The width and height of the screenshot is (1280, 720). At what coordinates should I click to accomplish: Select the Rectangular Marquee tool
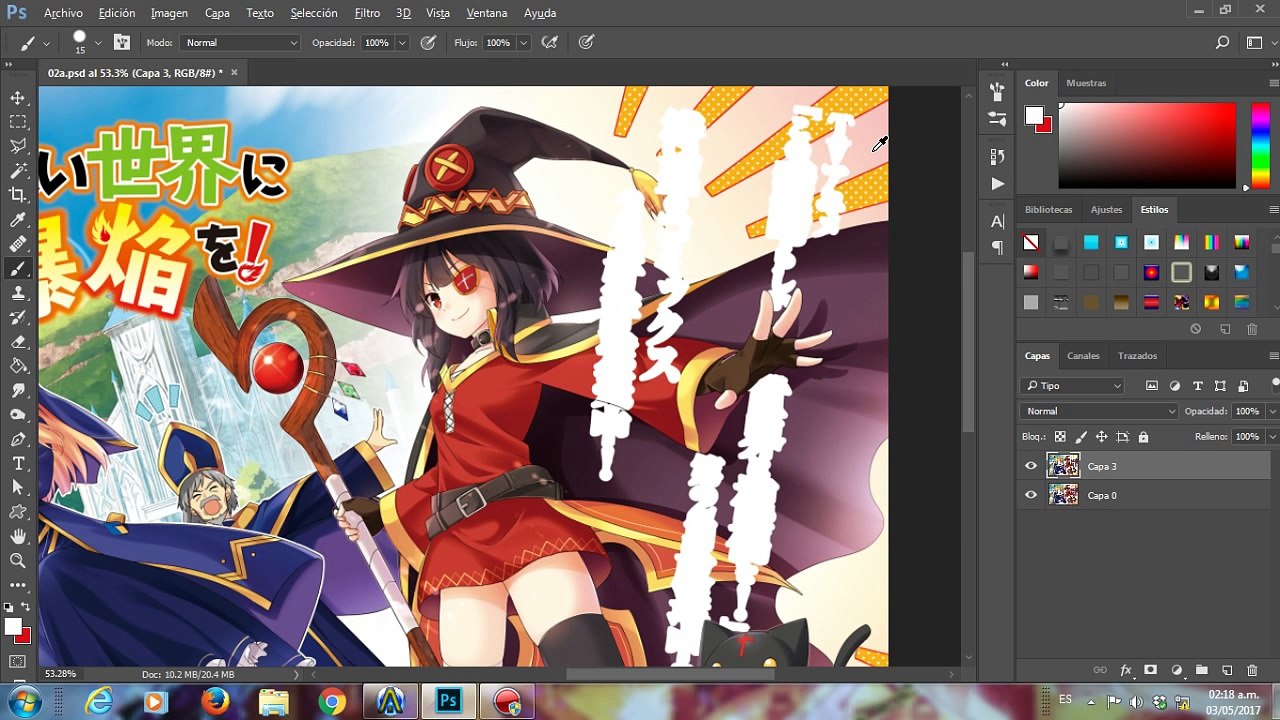(x=18, y=122)
